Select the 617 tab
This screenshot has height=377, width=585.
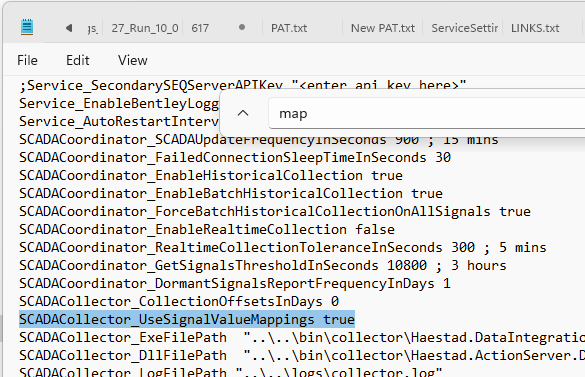[200, 28]
